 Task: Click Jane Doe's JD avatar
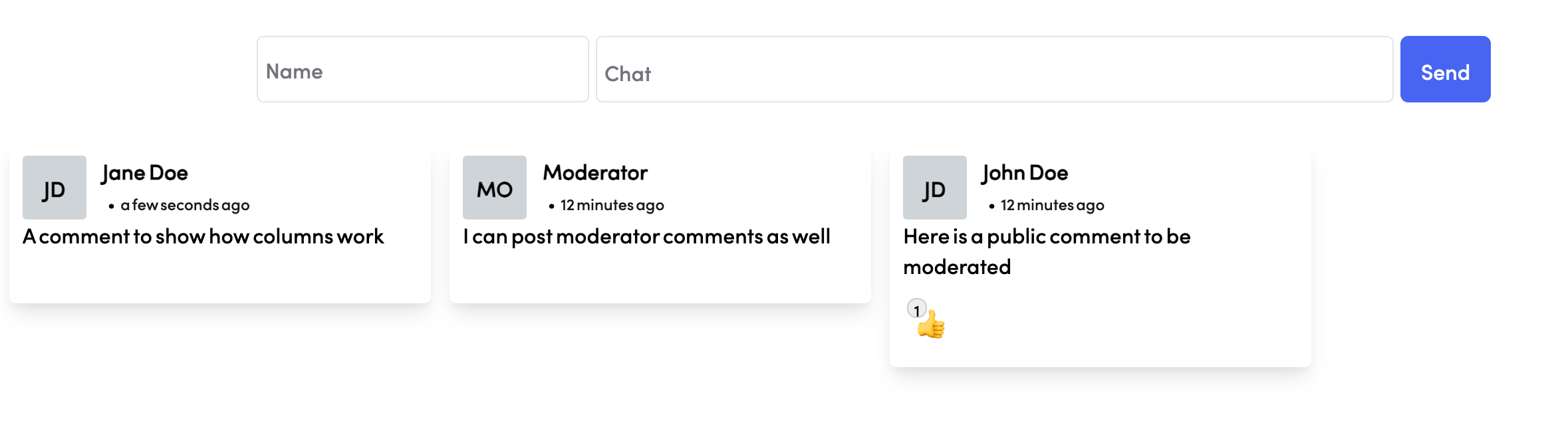coord(55,188)
